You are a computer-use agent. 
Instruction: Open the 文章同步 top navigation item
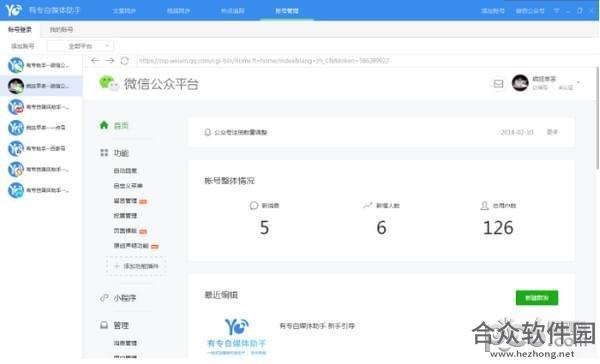[x=124, y=11]
